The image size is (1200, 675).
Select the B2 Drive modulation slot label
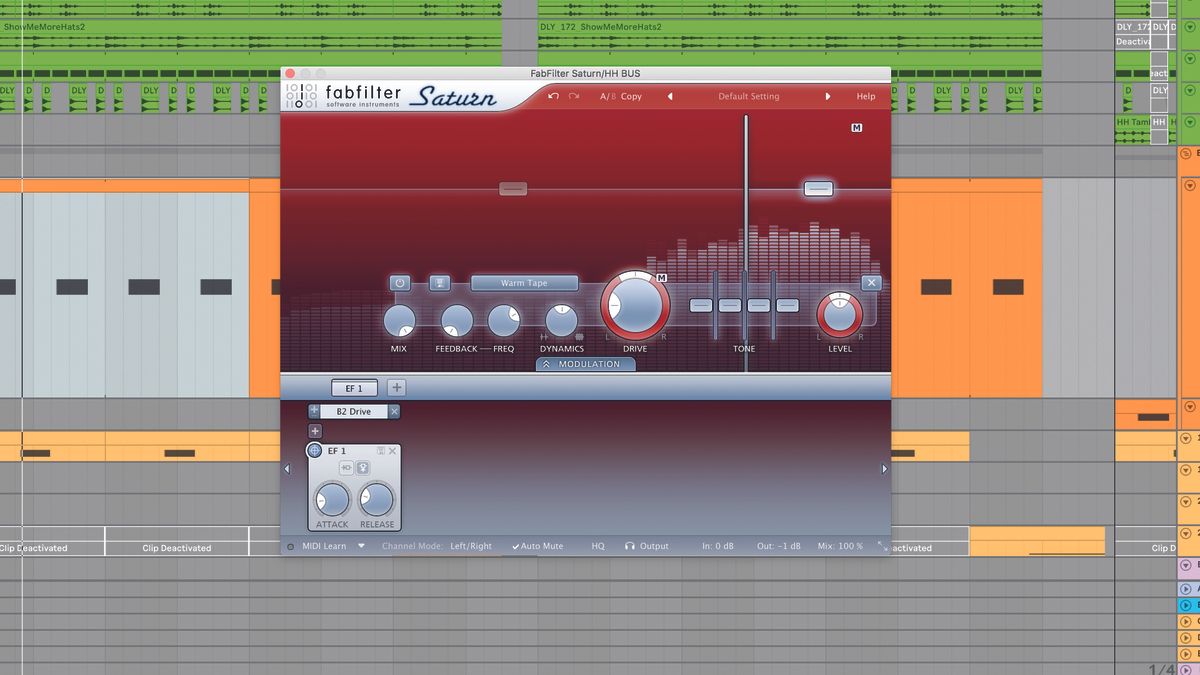355,411
